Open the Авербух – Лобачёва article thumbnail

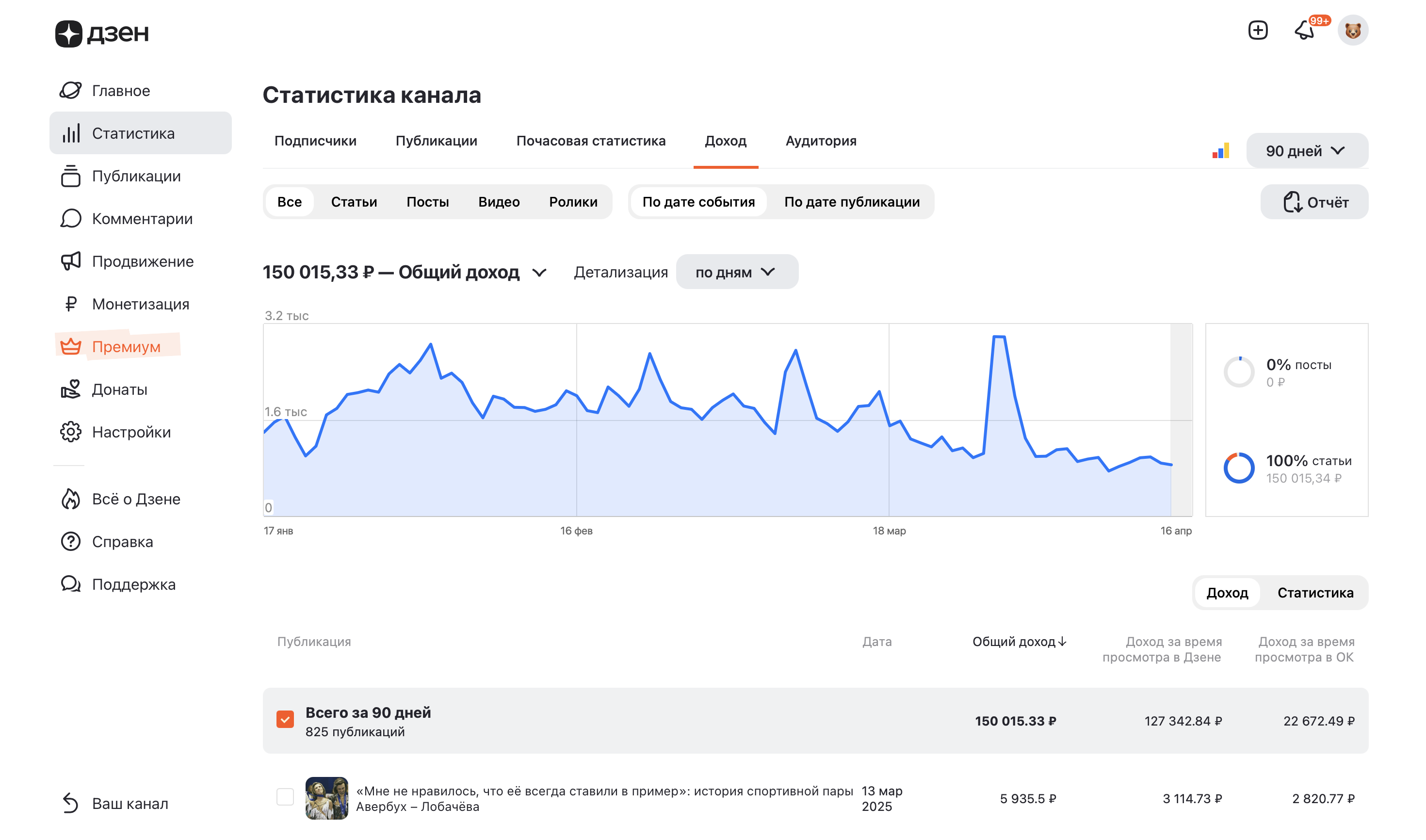click(x=326, y=798)
